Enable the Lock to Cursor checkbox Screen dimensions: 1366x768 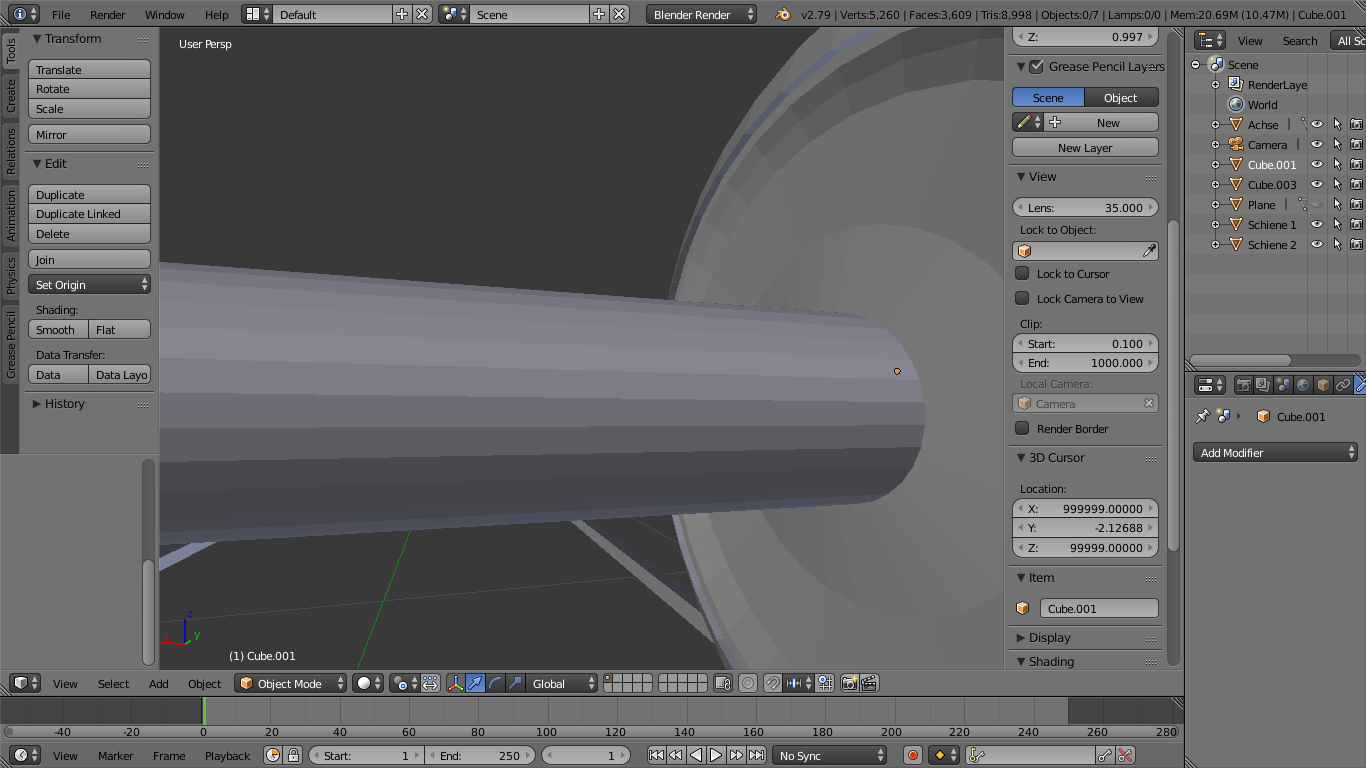1022,274
